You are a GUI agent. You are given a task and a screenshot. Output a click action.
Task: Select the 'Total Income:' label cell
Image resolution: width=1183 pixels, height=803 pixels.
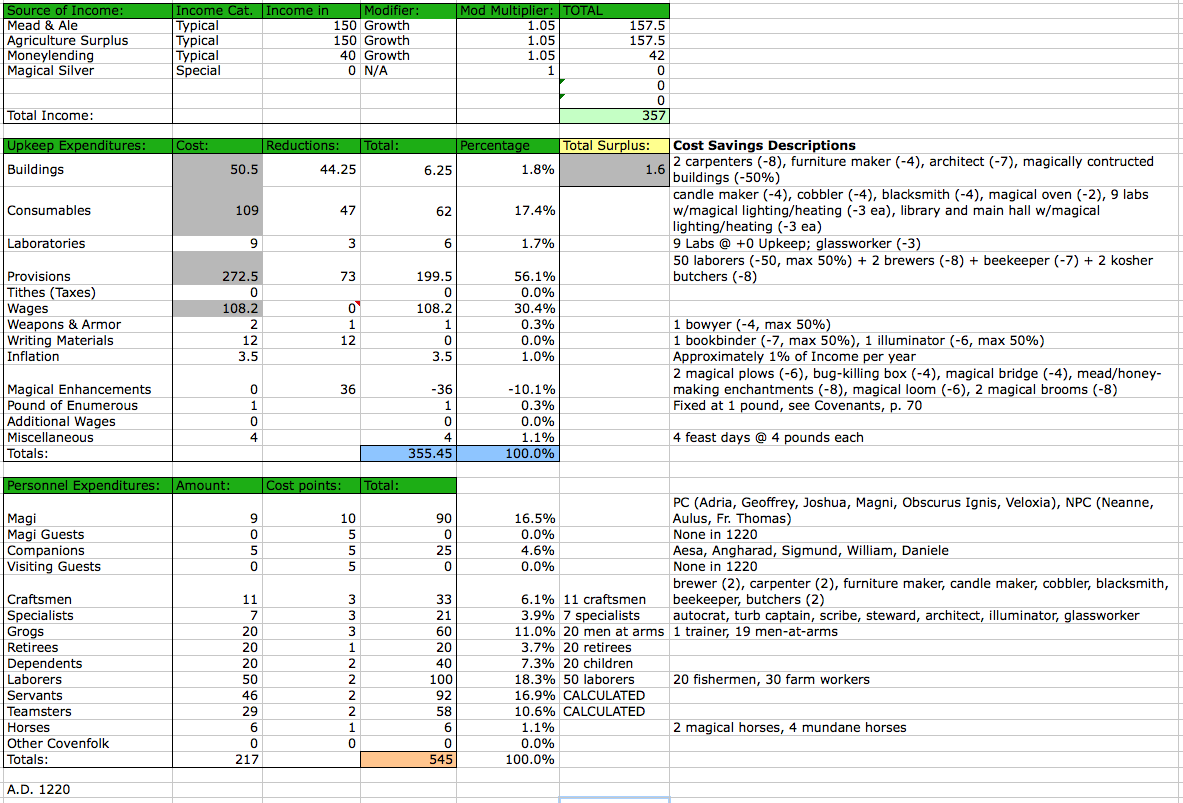(88, 116)
